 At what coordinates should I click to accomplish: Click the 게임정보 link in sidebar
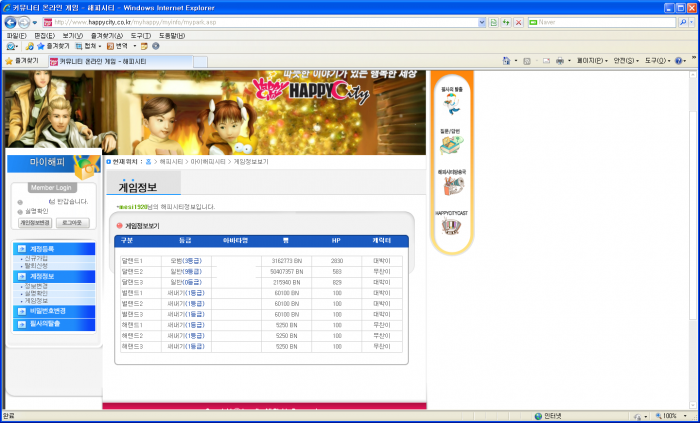35,300
